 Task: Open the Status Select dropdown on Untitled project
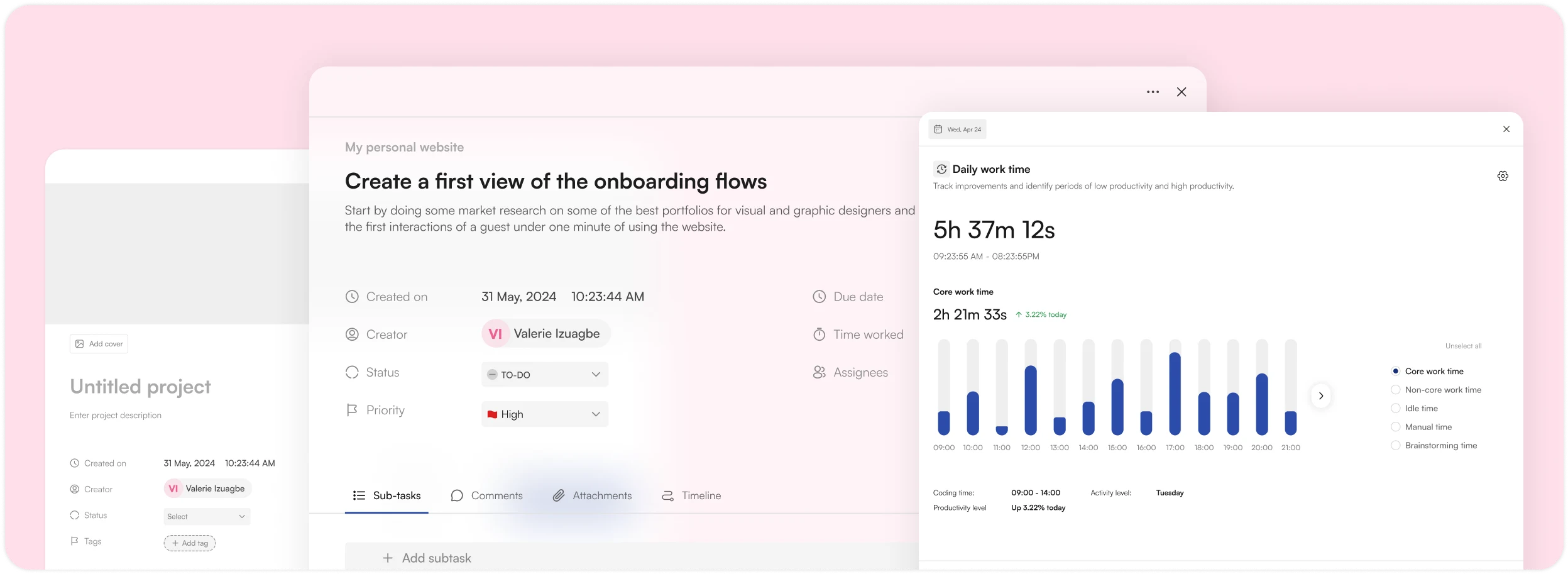click(206, 516)
